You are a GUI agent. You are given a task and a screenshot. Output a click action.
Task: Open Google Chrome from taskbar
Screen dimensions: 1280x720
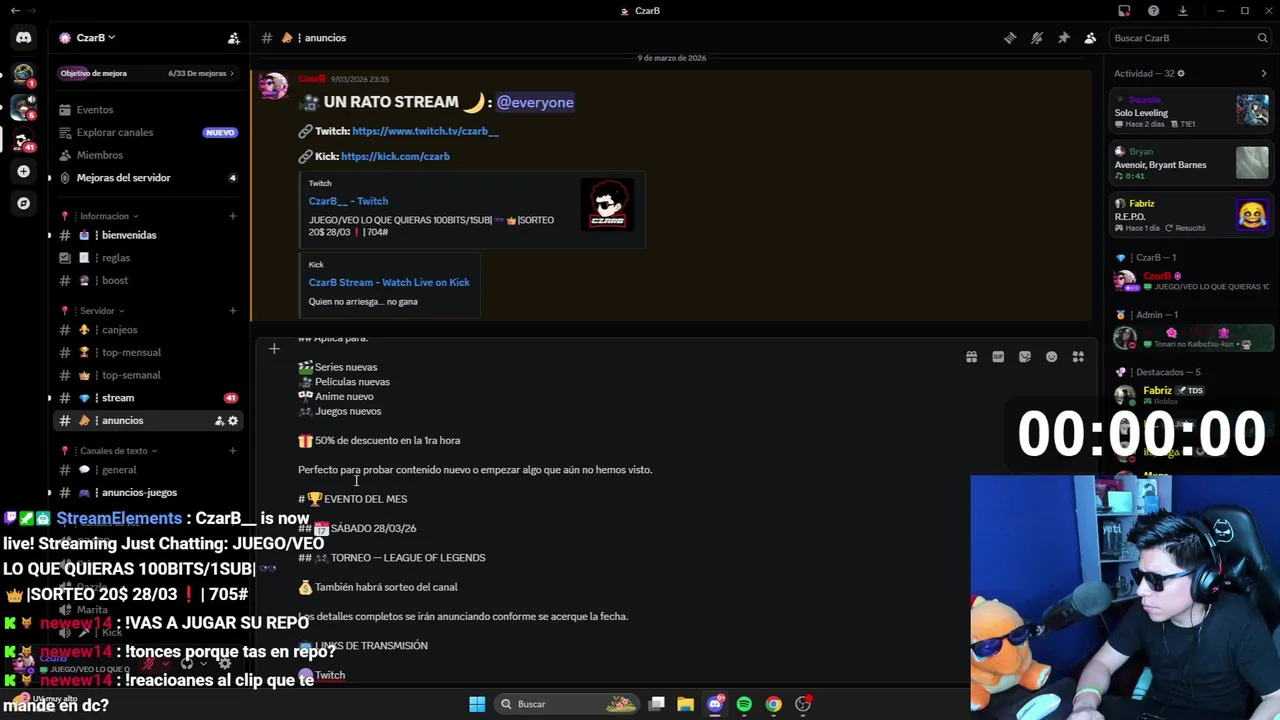click(x=773, y=704)
